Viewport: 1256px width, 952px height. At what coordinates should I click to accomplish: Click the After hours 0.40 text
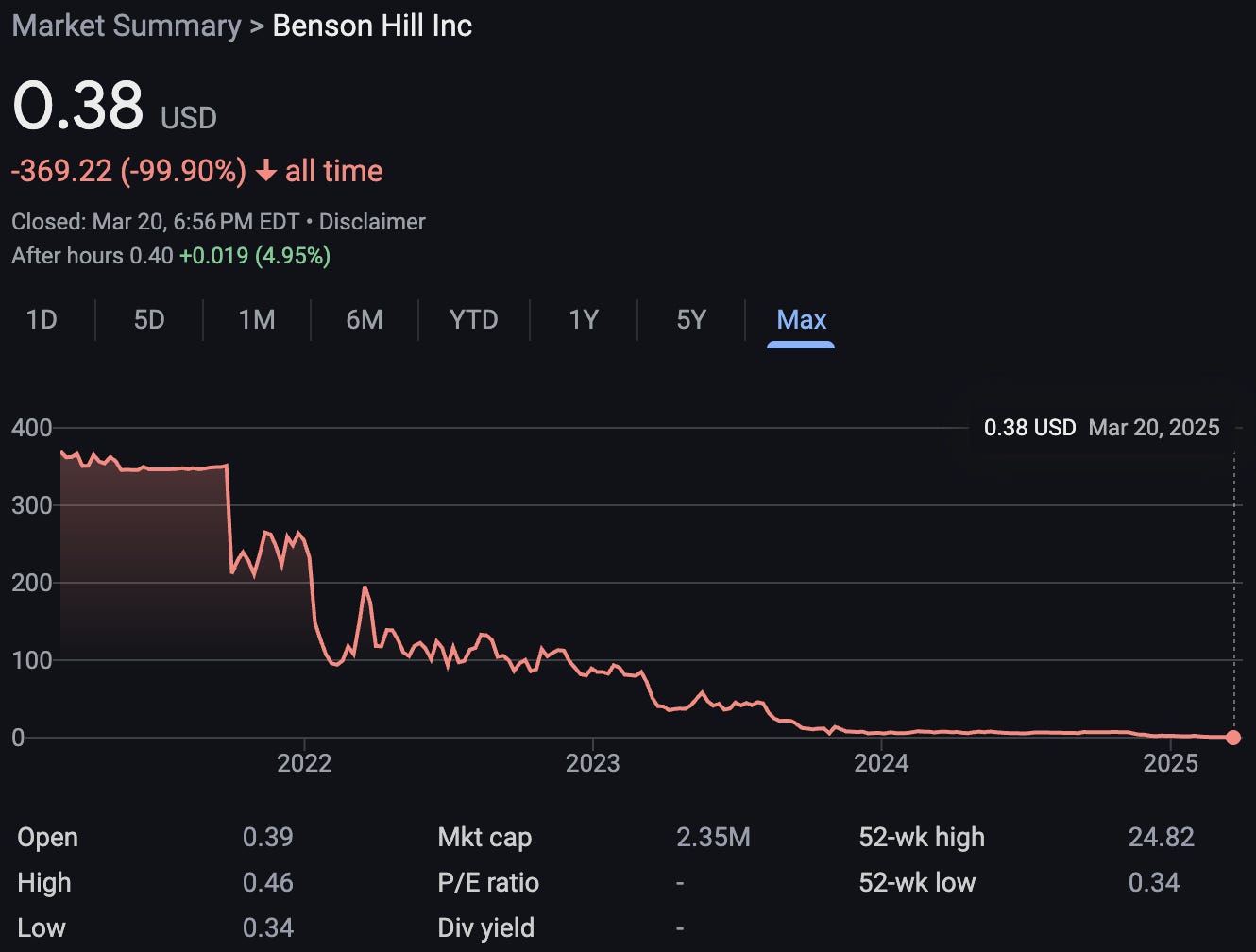pos(93,256)
